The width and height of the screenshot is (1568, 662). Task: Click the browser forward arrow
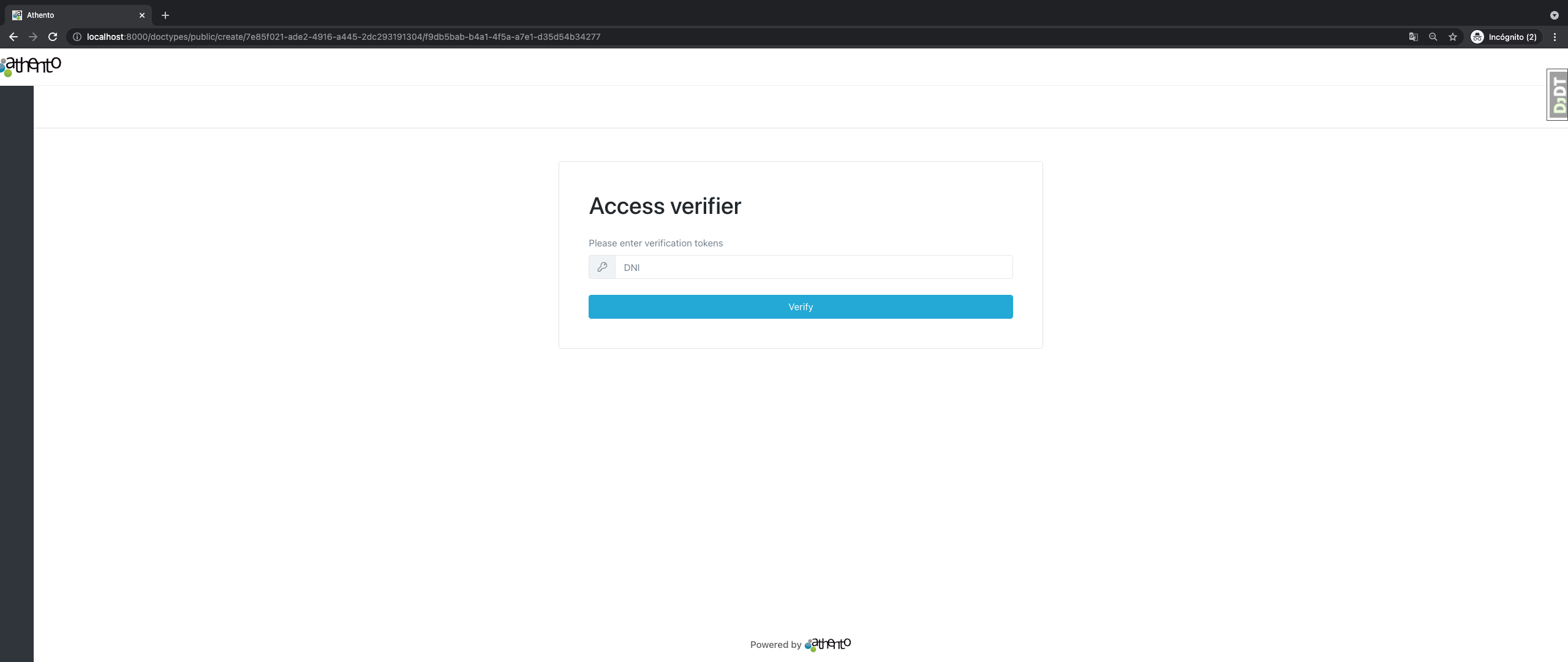click(33, 37)
